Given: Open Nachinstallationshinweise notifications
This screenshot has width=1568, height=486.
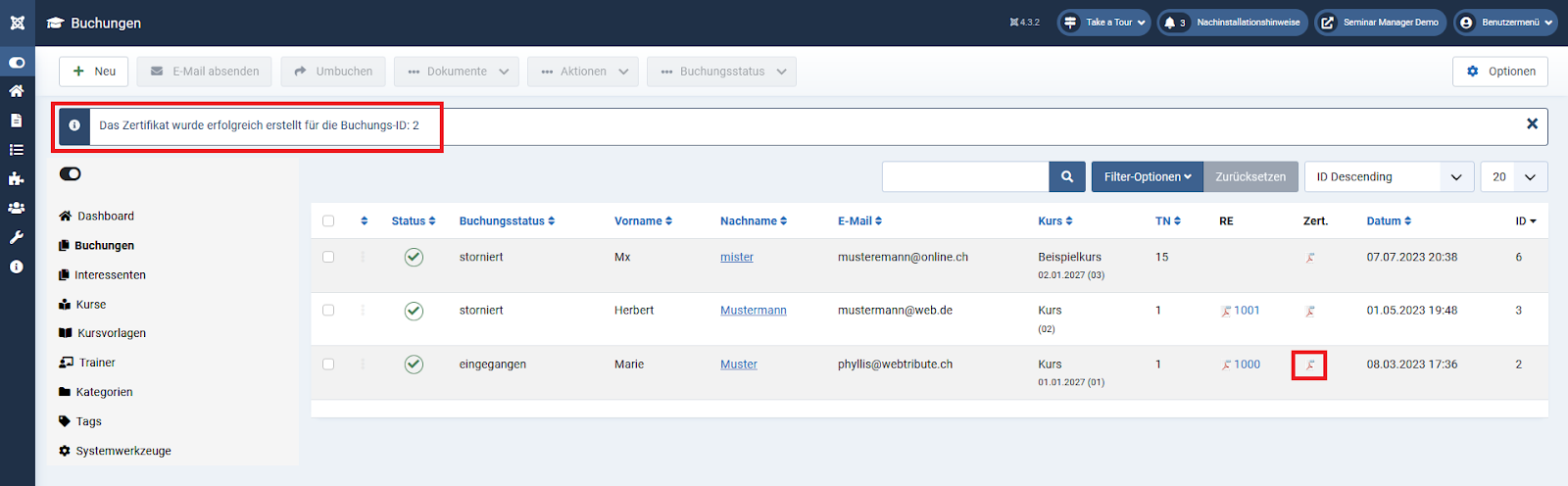Looking at the screenshot, I should click(x=1233, y=23).
